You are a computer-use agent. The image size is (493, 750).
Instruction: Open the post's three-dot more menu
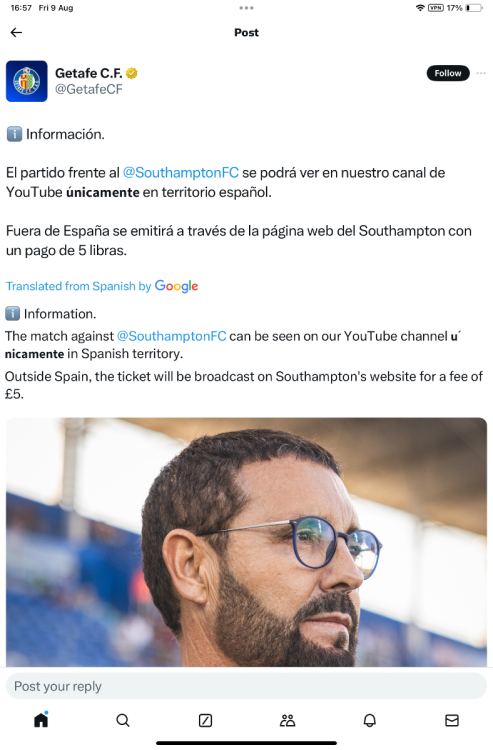click(481, 73)
